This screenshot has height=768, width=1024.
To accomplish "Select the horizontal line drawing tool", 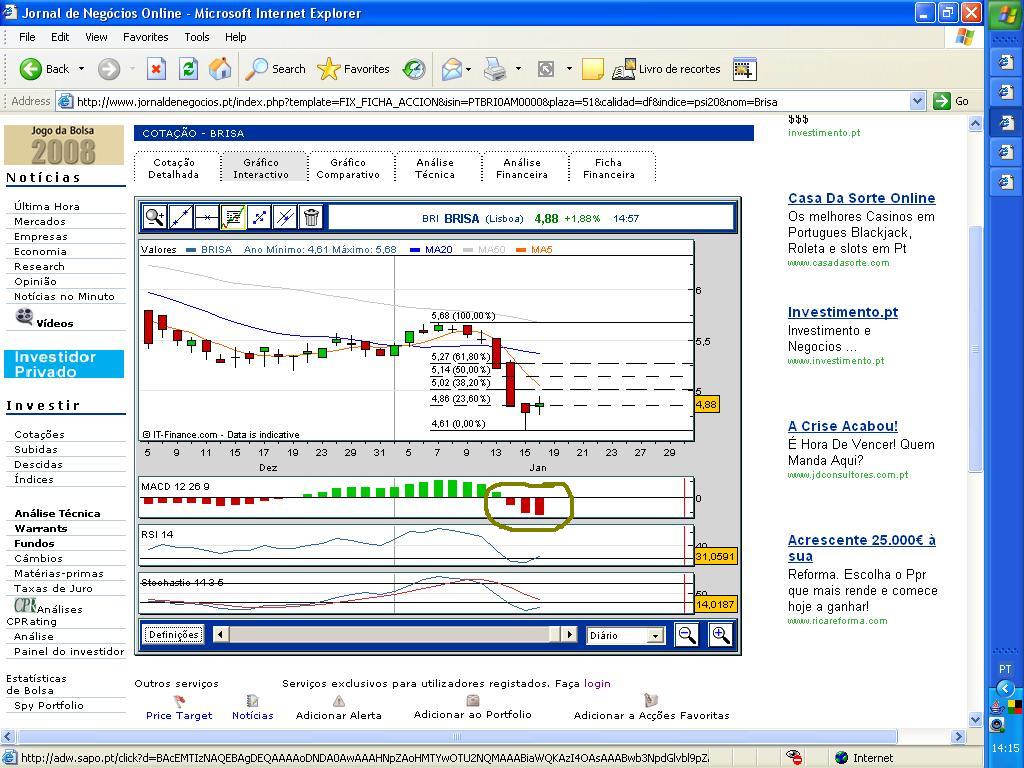I will (207, 217).
